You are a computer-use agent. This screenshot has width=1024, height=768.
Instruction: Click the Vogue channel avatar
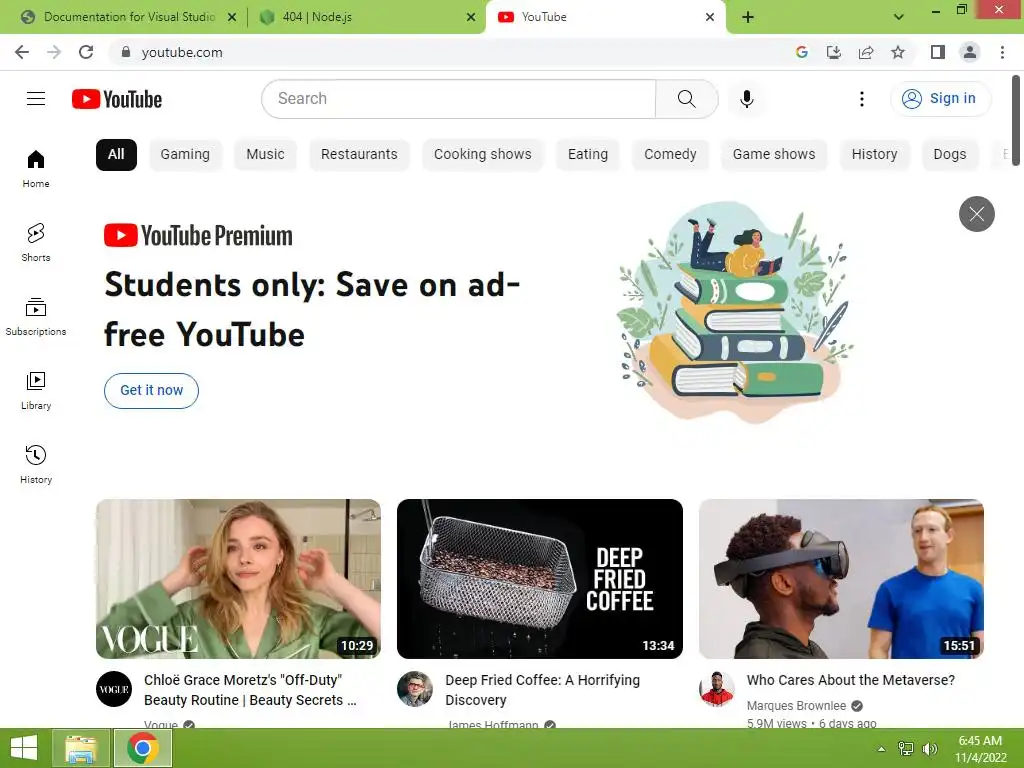click(x=114, y=689)
